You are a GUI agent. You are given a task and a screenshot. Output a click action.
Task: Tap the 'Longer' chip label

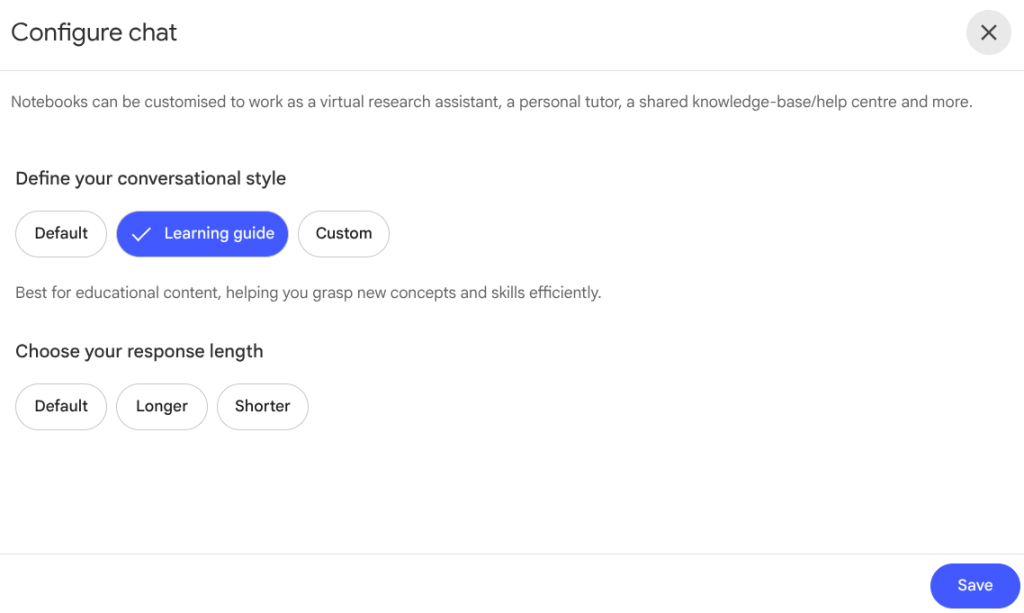pyautogui.click(x=162, y=406)
